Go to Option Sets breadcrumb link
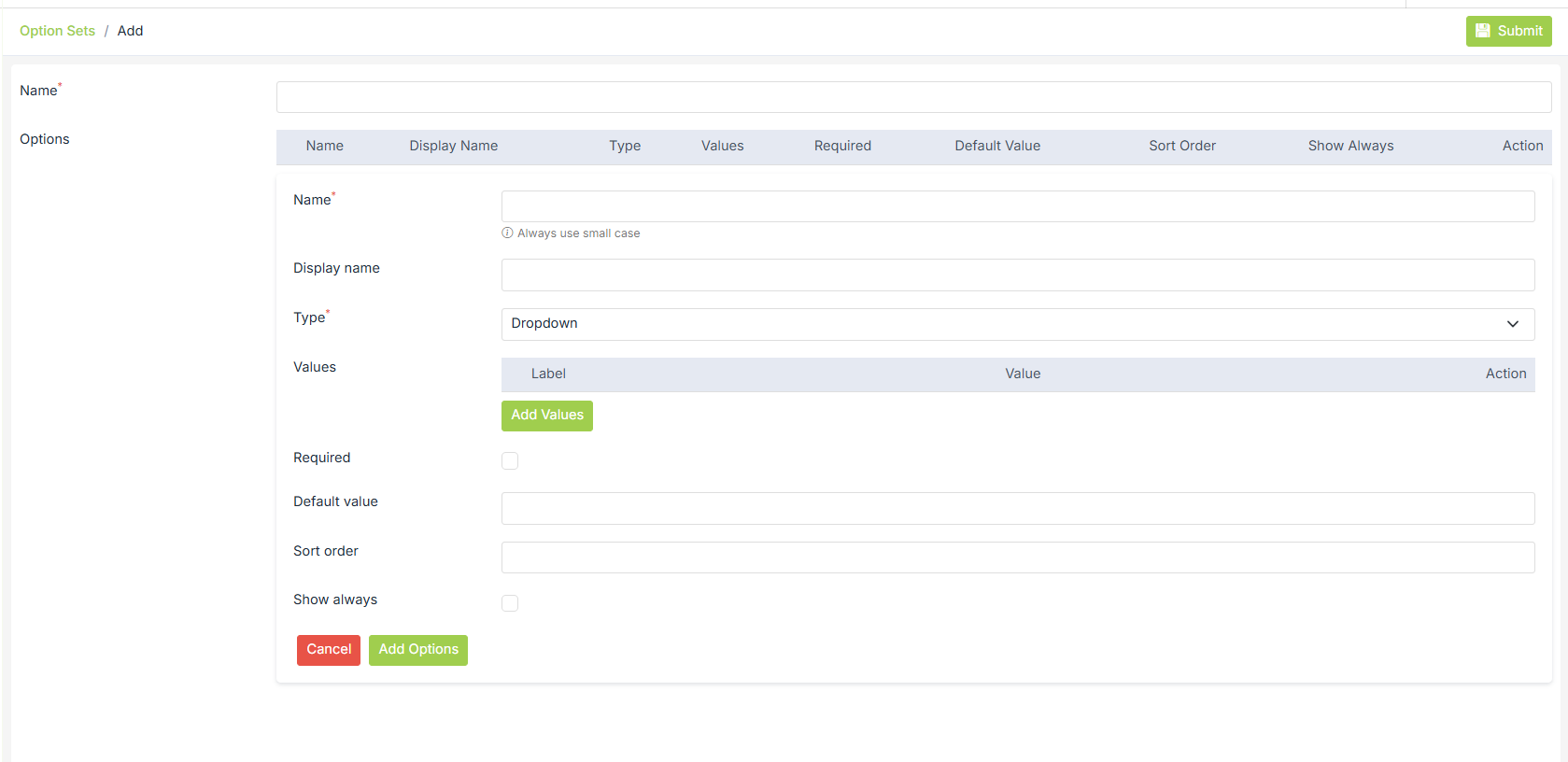The image size is (1568, 762). [57, 31]
